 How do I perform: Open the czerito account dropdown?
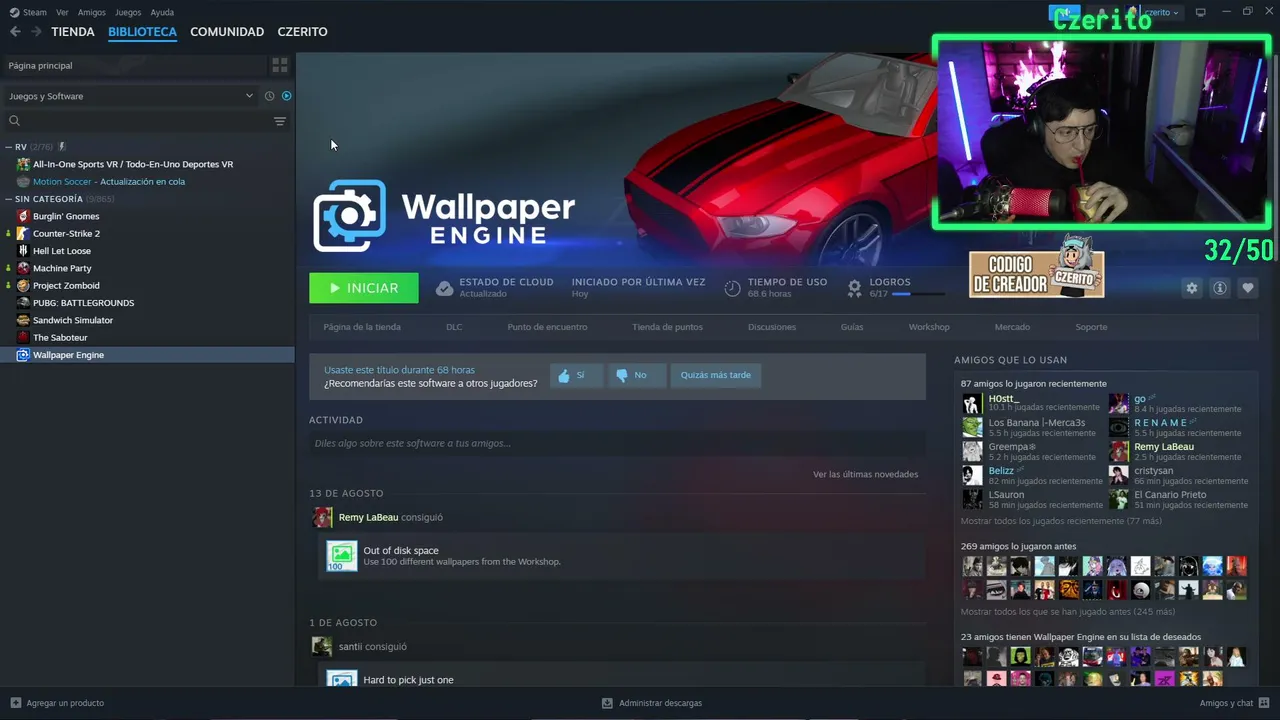point(1161,12)
